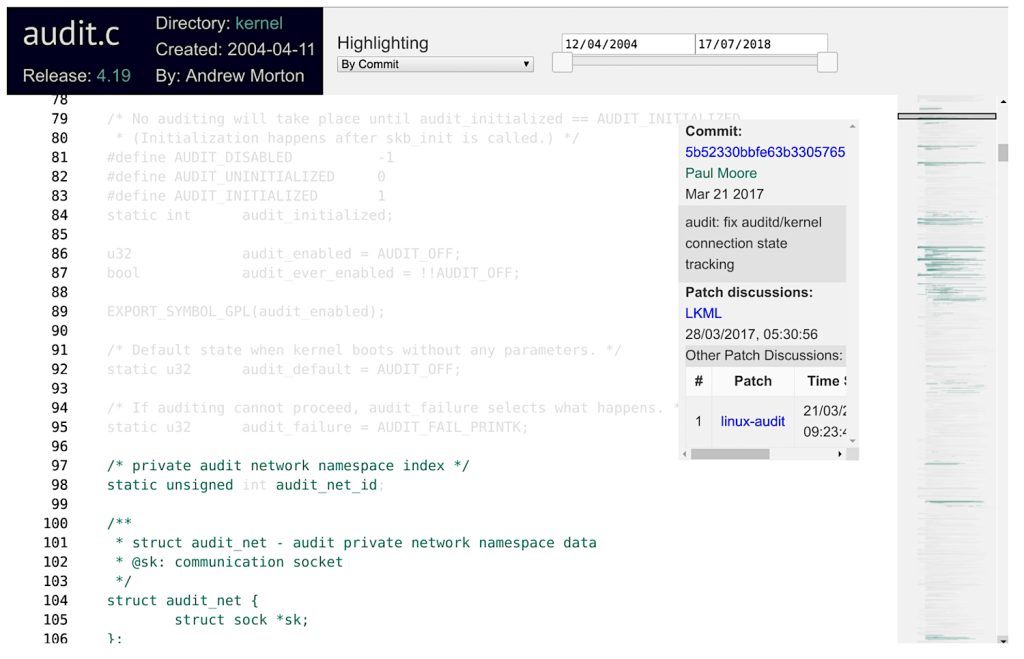Click the commit panel's scroll-down arrow
The width and height of the screenshot is (1024, 659).
point(852,440)
